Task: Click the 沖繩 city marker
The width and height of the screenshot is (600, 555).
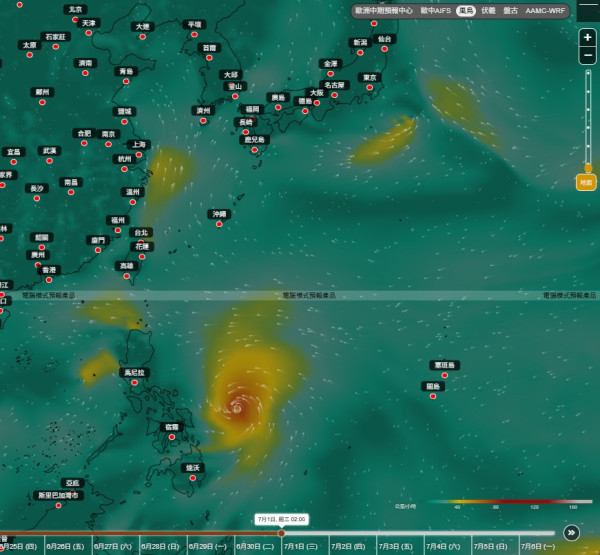Action: pos(219,224)
